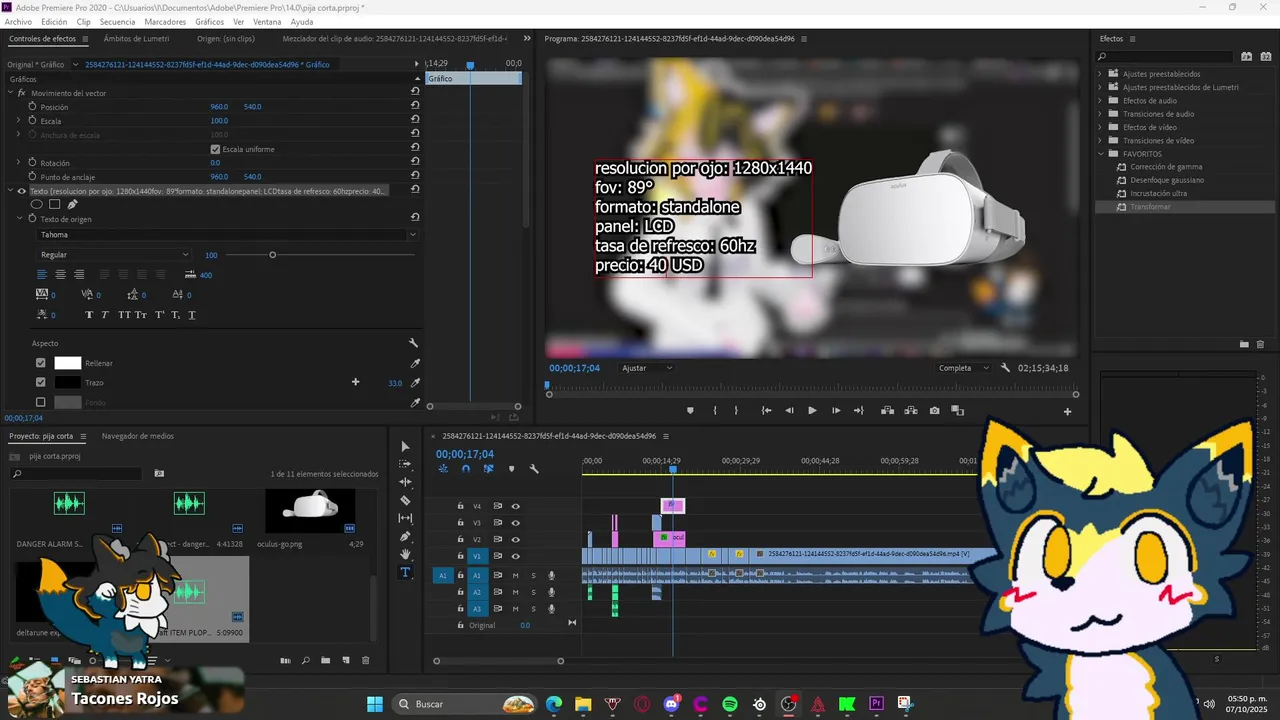Open Marcadores menu
Viewport: 1280px width, 720px height.
[x=165, y=21]
